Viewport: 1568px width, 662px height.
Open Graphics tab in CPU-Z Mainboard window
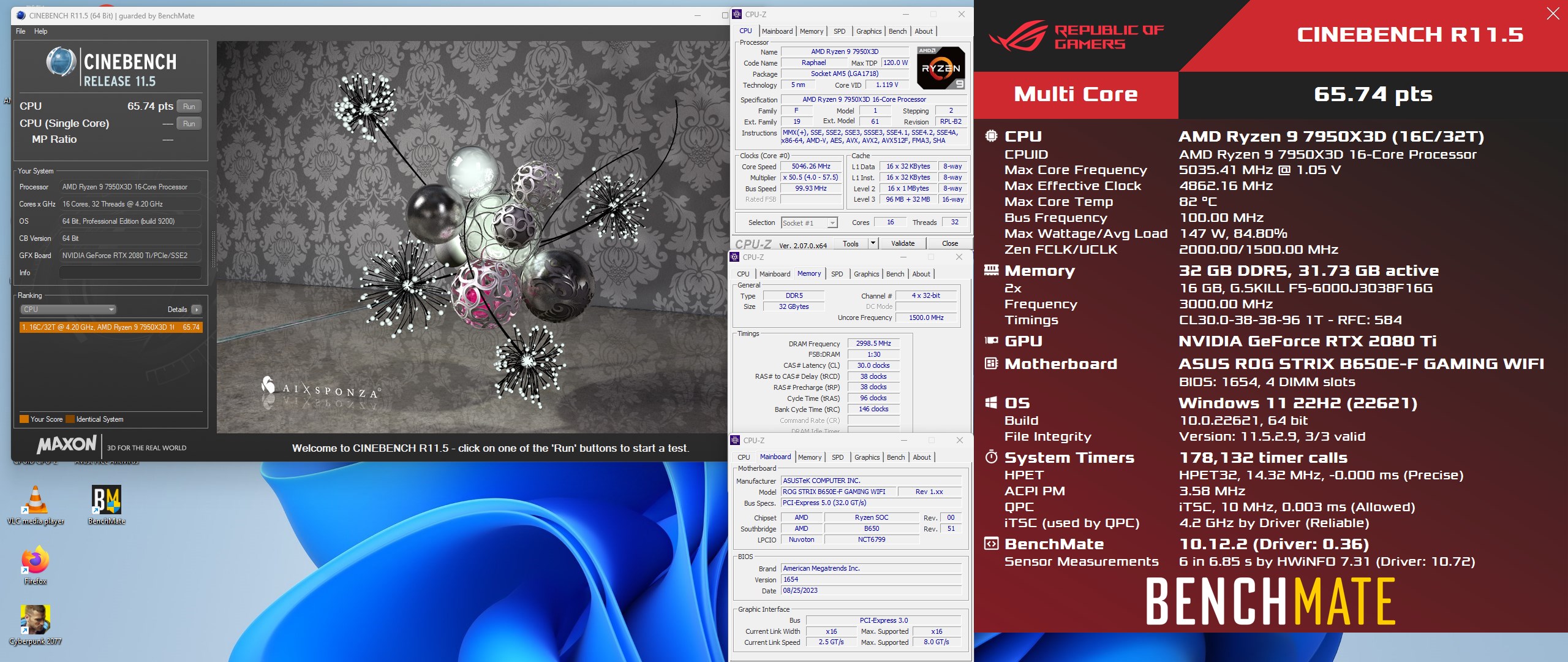click(x=867, y=457)
